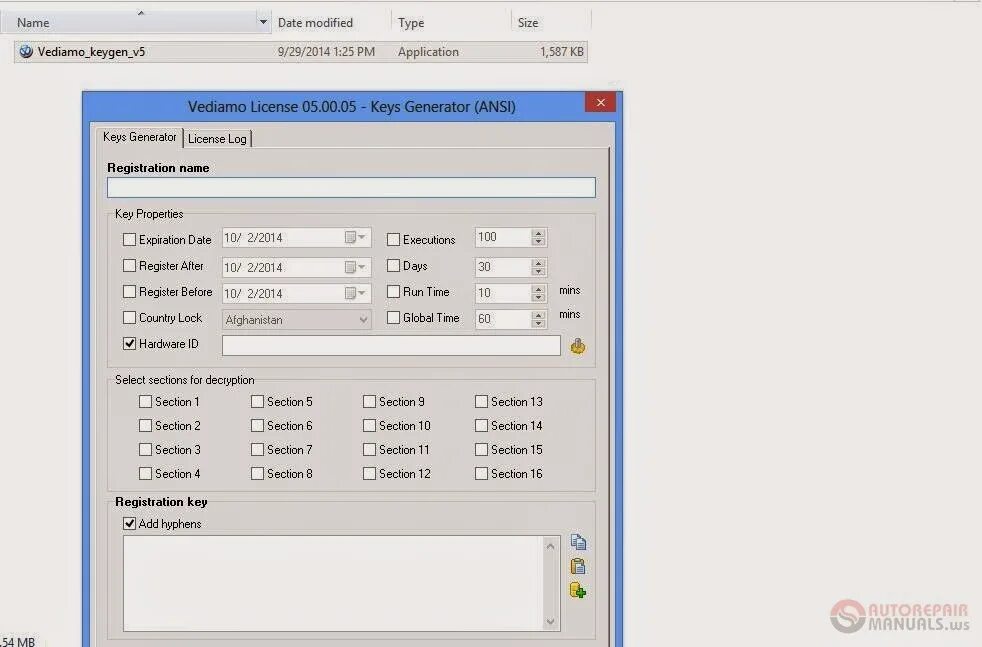Viewport: 982px width, 647px height.
Task: Click the Run Time value spinner
Action: (x=538, y=292)
